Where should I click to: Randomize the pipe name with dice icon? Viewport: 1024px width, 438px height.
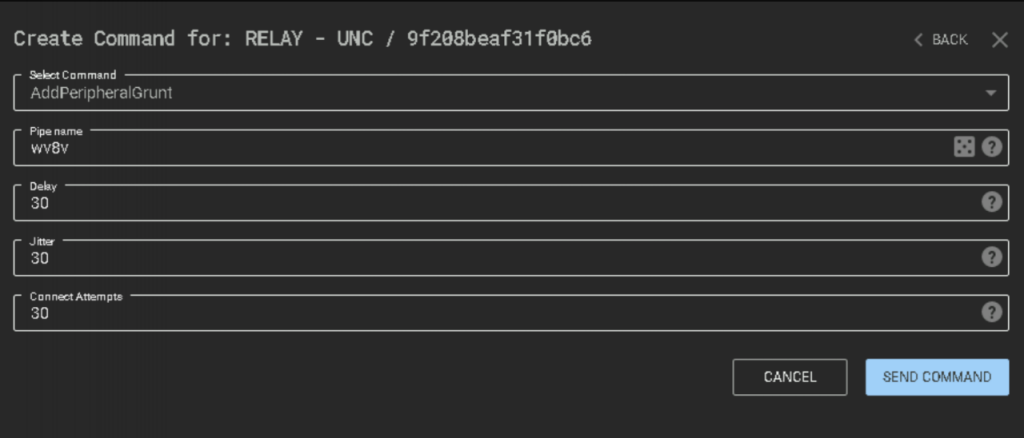tap(964, 147)
